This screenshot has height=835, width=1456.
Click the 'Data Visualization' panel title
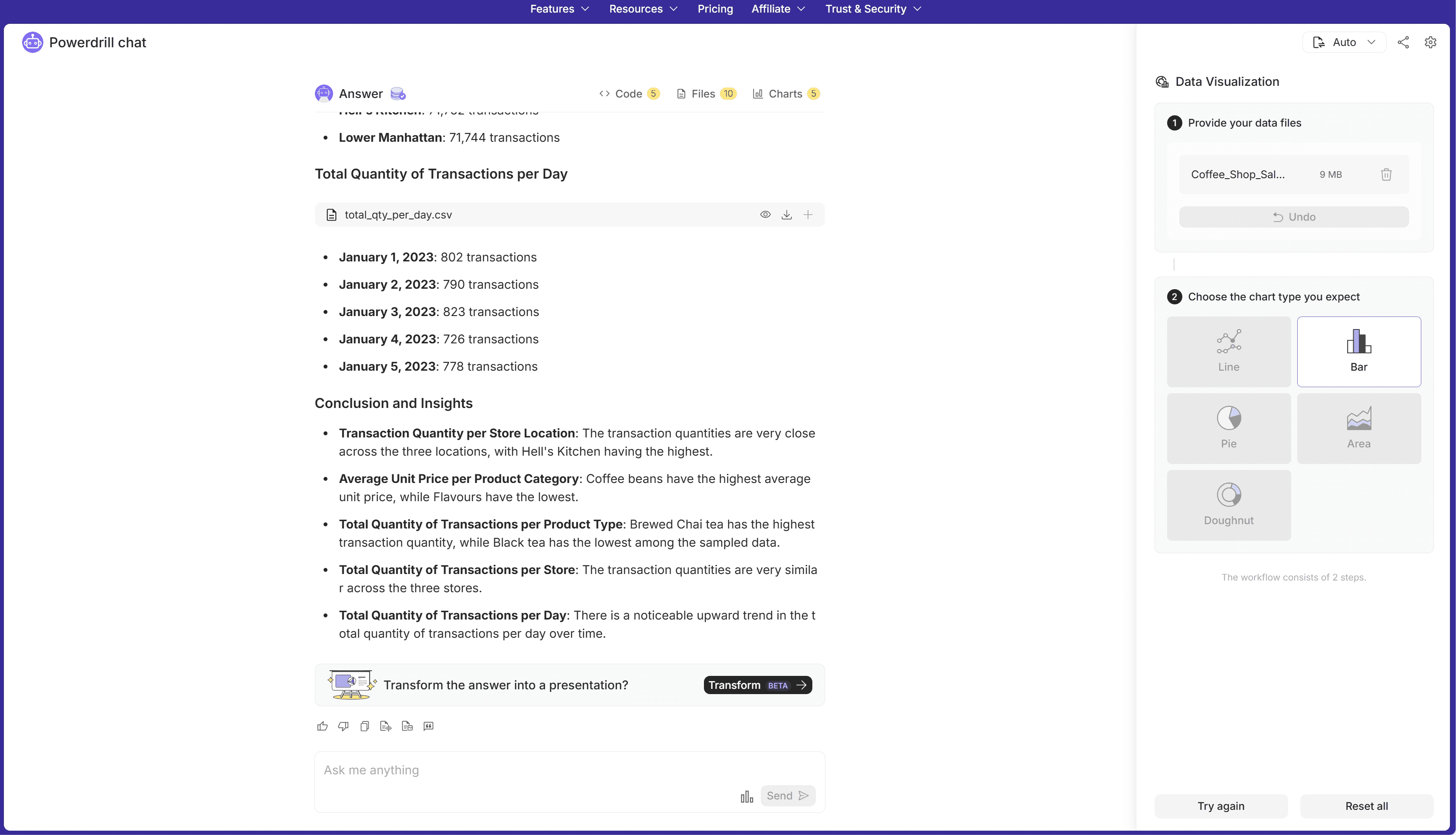(1227, 82)
